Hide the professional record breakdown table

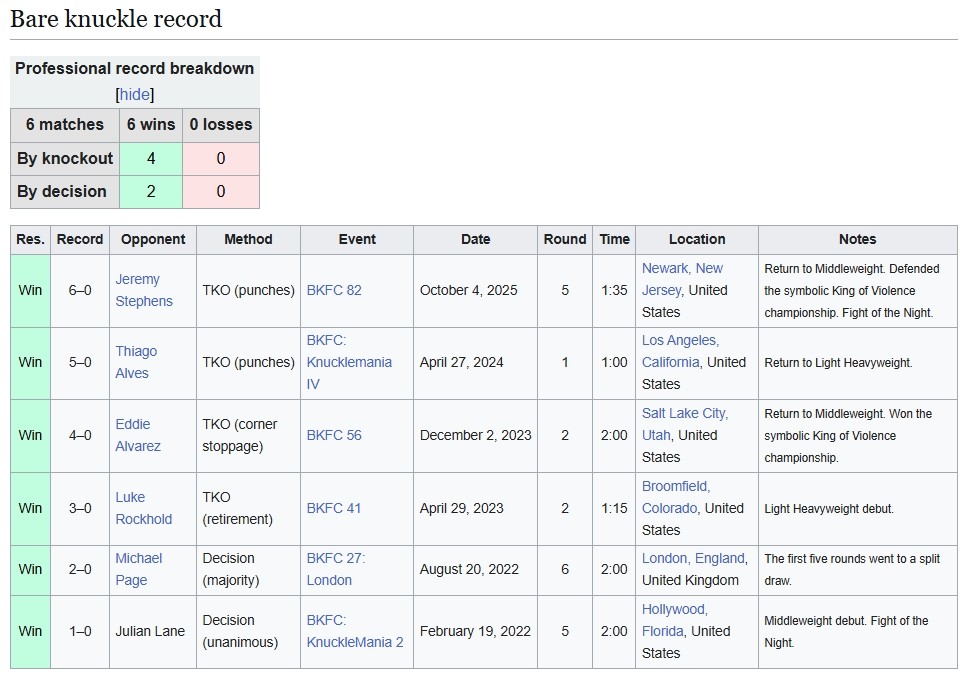click(134, 94)
